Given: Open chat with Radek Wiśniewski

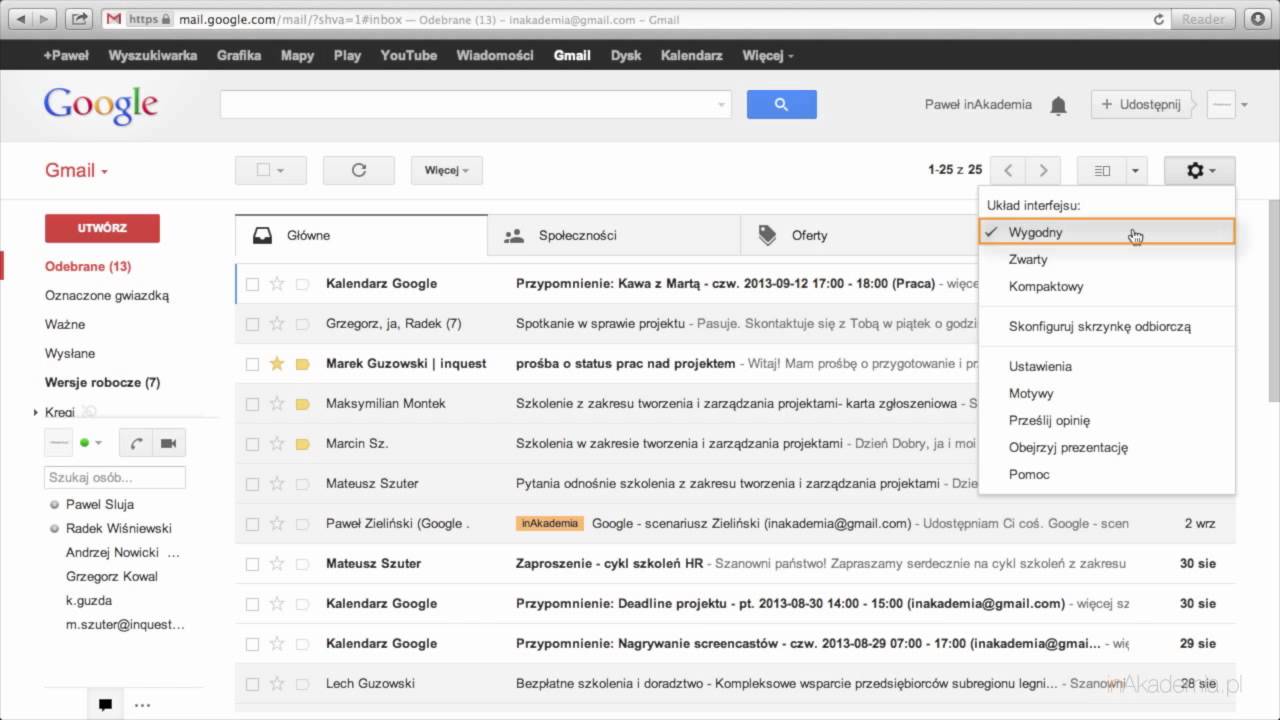Looking at the screenshot, I should point(118,528).
